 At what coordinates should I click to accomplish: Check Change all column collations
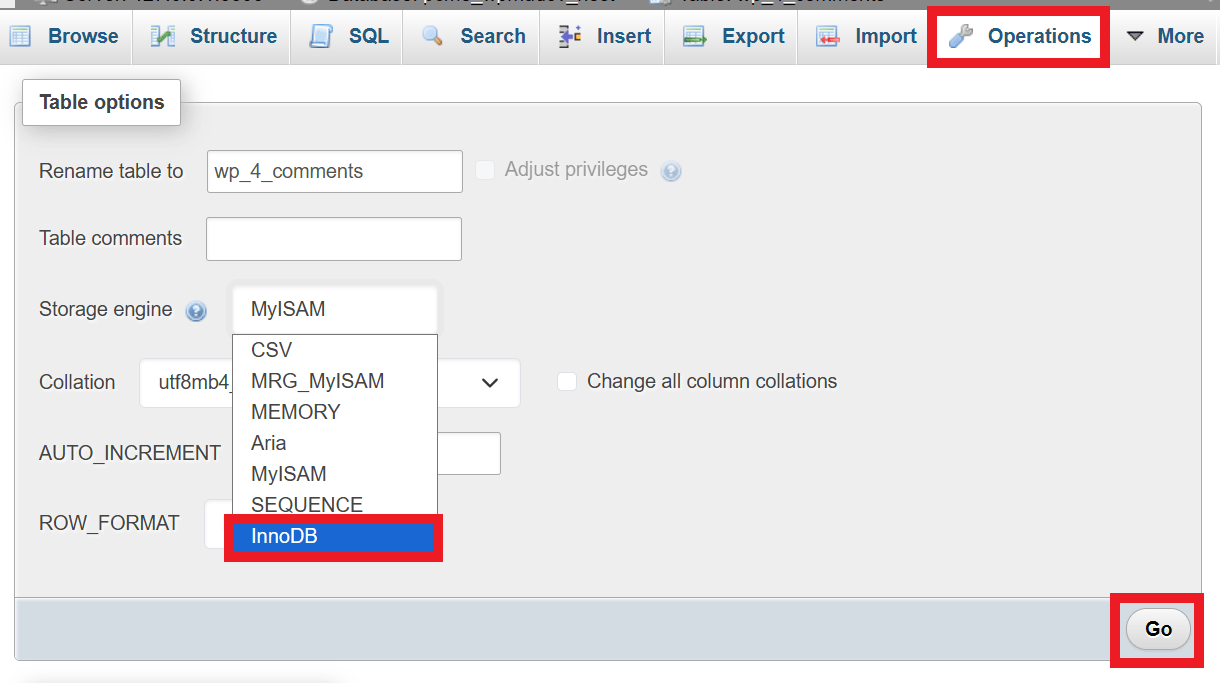pos(566,380)
